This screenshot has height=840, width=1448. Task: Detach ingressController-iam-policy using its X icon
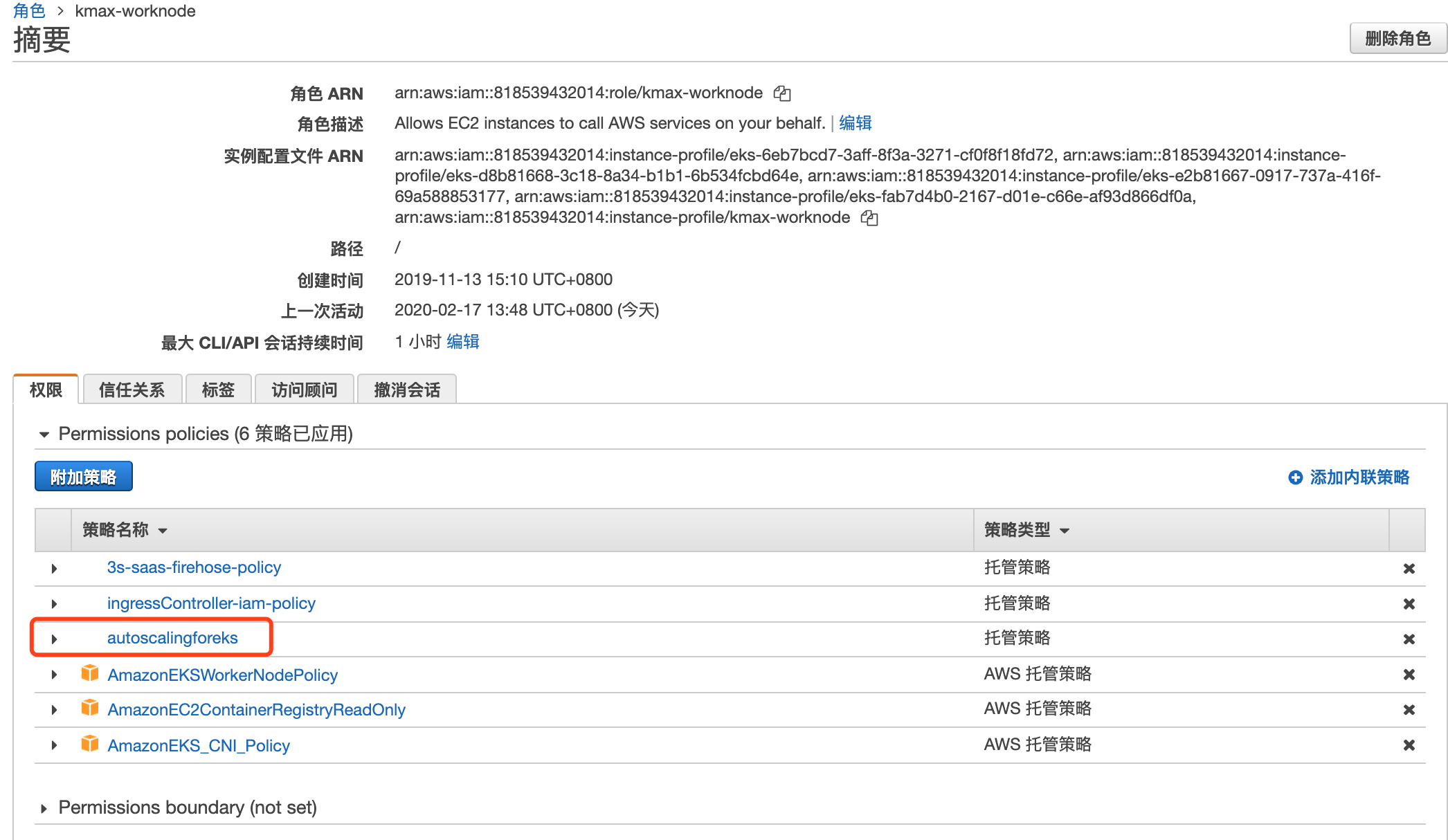(1409, 604)
